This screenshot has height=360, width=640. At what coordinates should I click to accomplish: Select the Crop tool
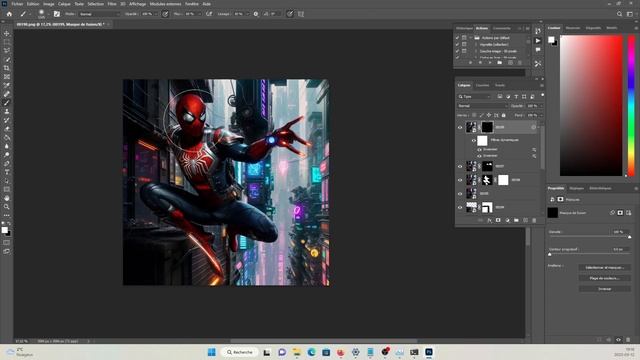7,68
